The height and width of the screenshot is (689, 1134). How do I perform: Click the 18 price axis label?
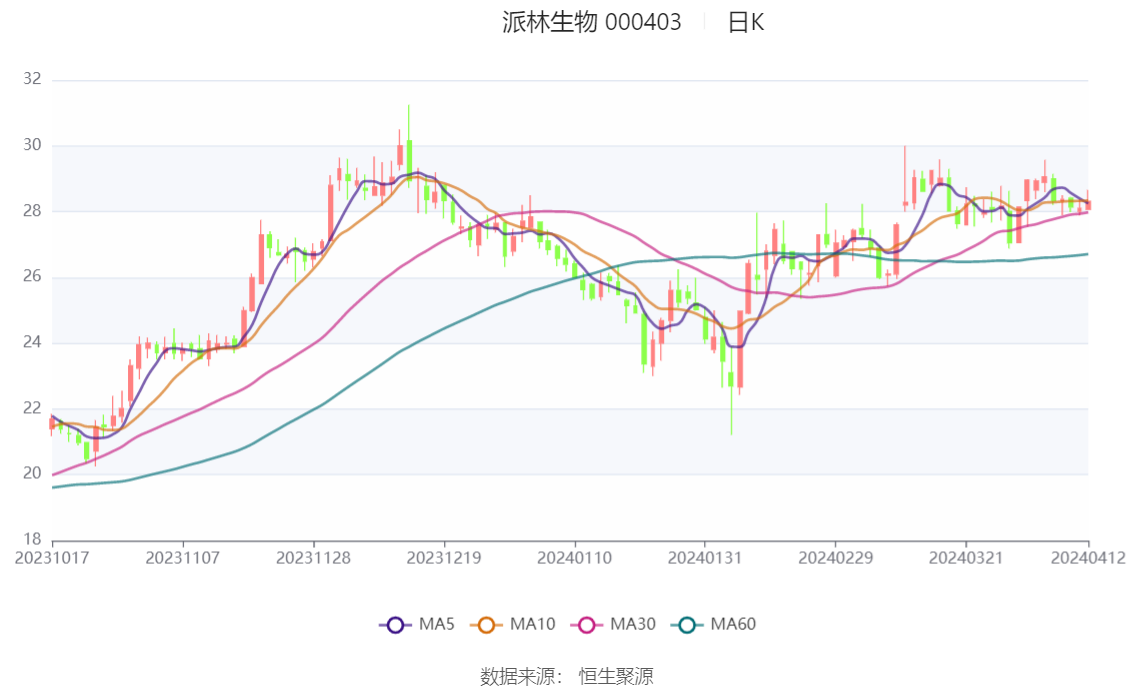tap(32, 540)
